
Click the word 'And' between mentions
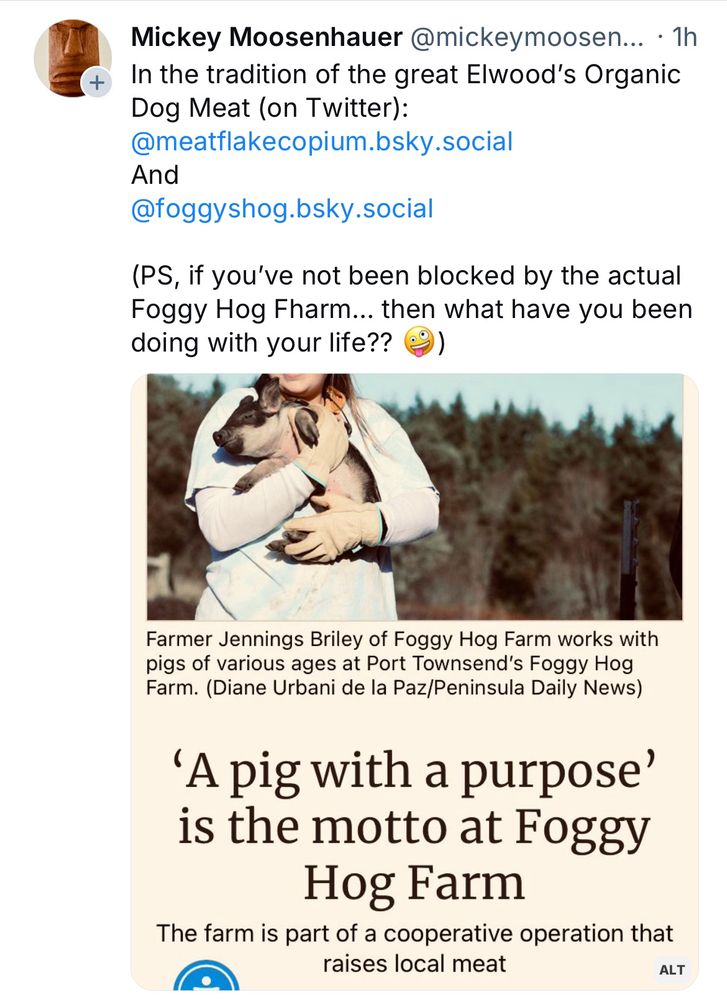[x=155, y=175]
